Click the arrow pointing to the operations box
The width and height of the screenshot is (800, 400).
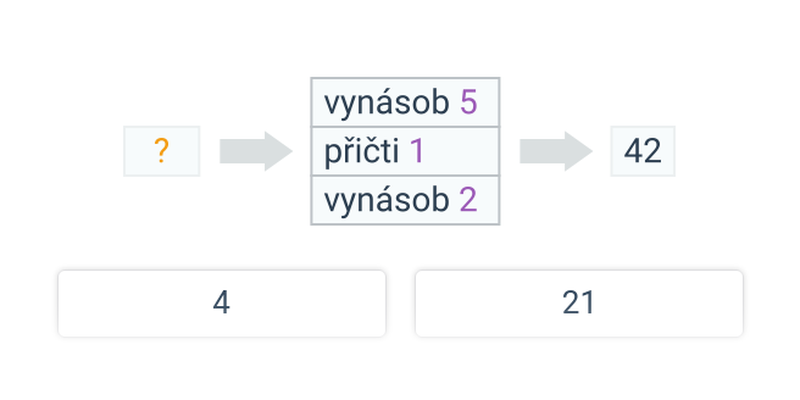[x=255, y=151]
